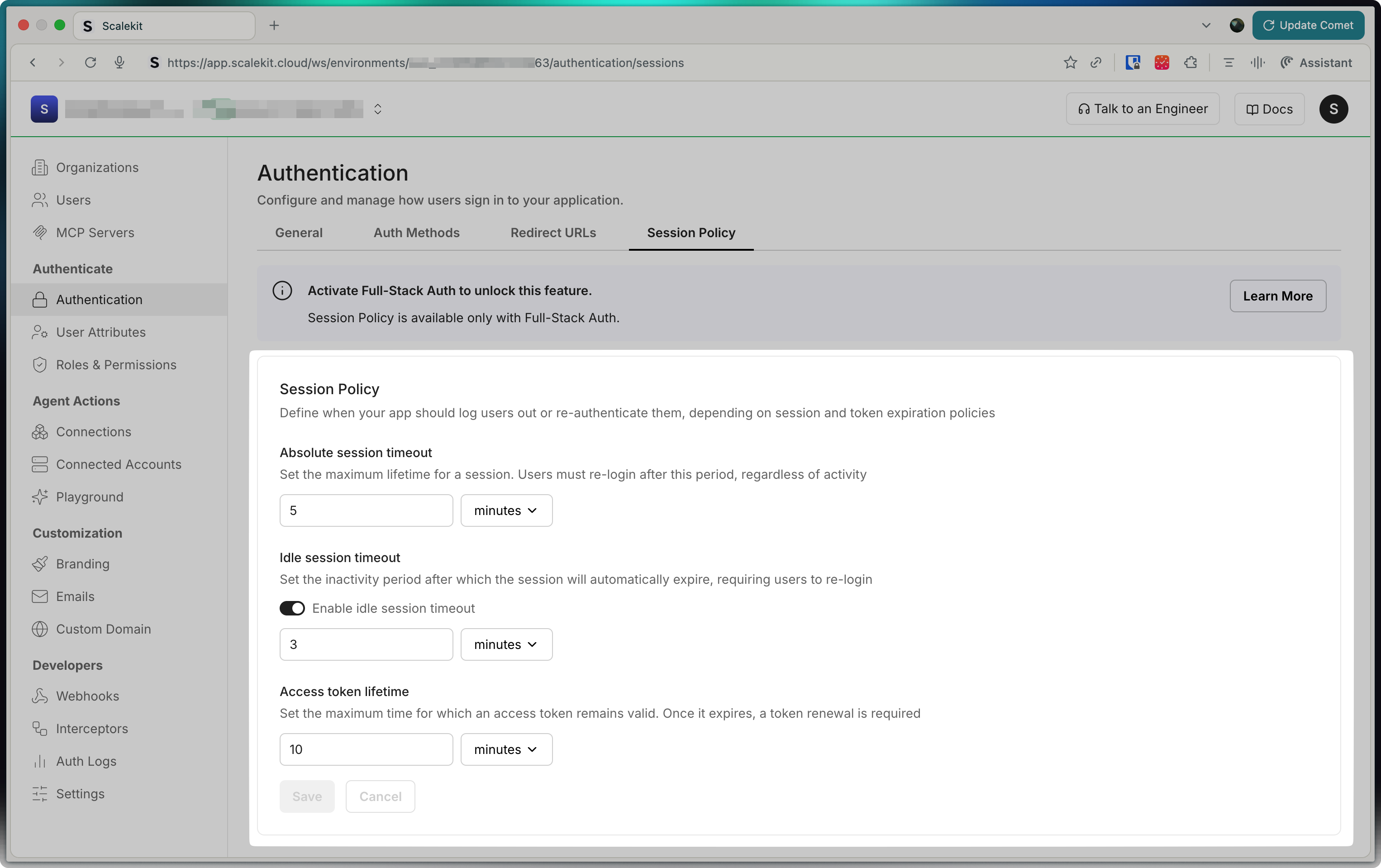Image resolution: width=1381 pixels, height=868 pixels.
Task: Click the info icon in the Full-Stack Auth banner
Action: click(282, 291)
